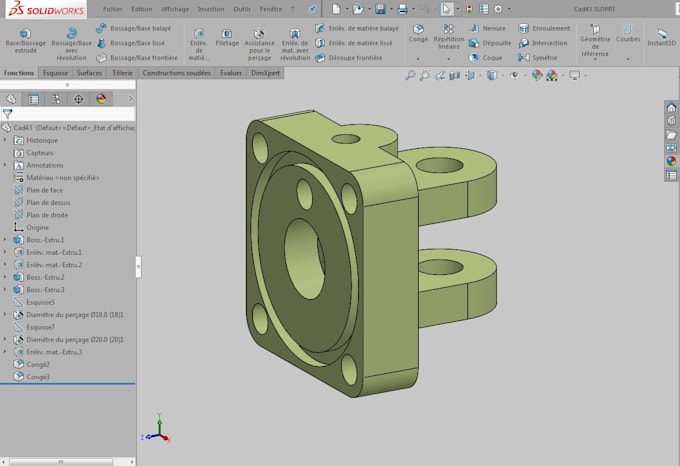Click the New document icon

337,9
